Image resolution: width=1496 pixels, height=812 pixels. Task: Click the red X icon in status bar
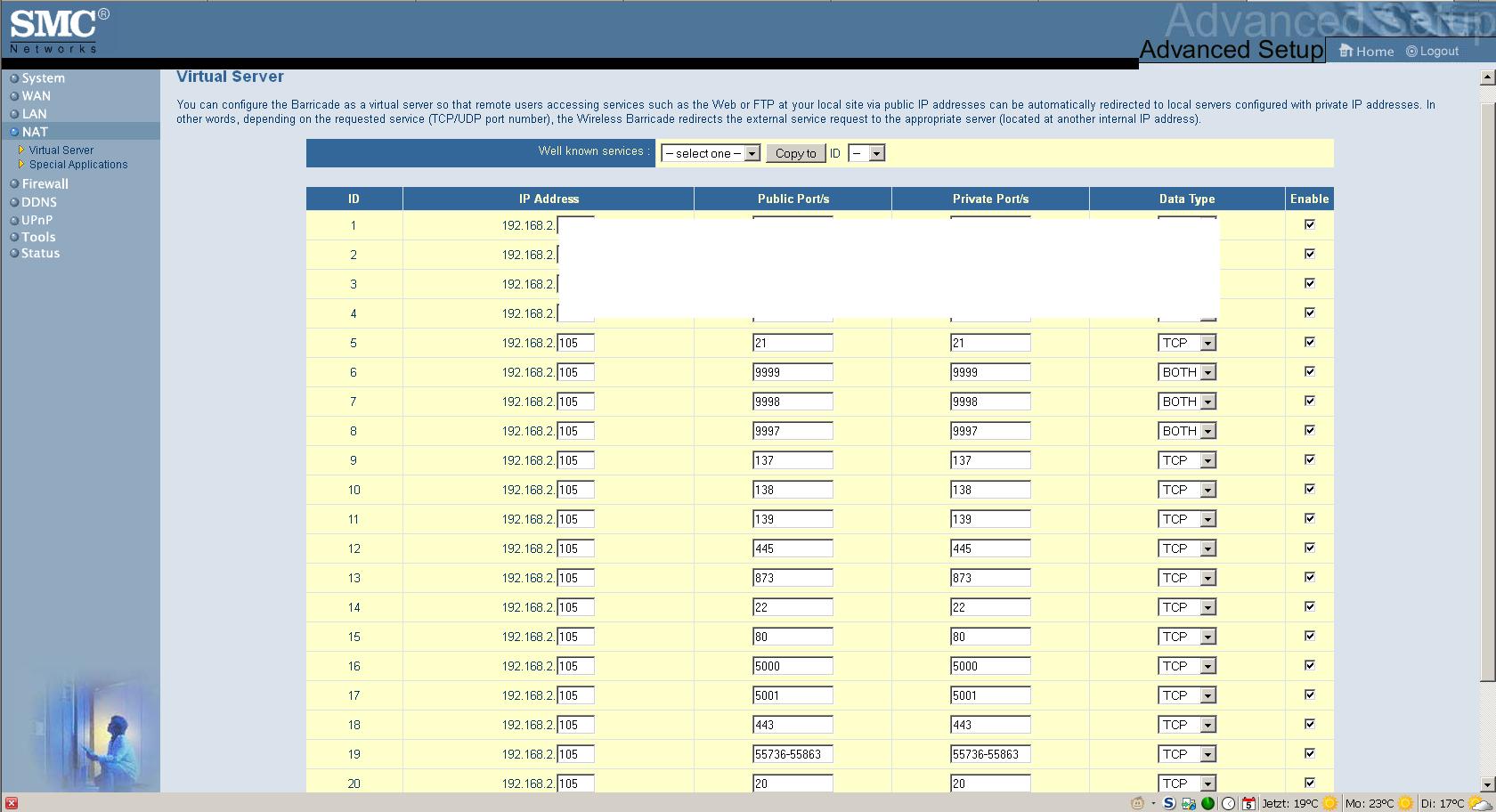click(x=12, y=803)
